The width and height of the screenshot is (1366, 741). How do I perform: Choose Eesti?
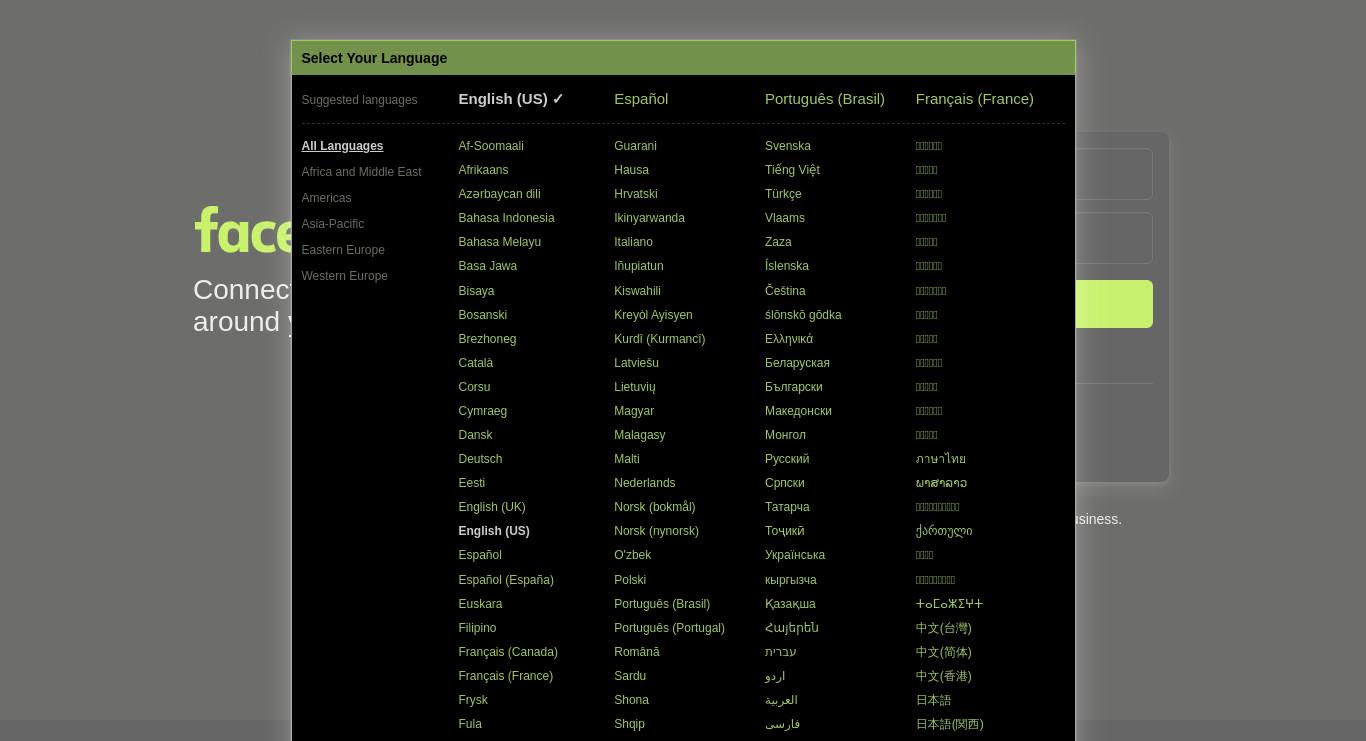471,483
